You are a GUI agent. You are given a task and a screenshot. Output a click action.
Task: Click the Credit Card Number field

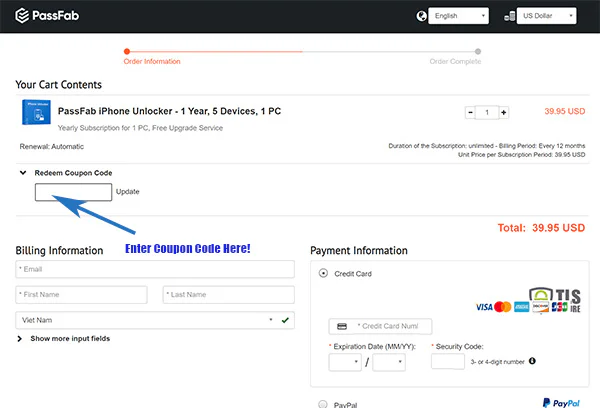point(380,326)
